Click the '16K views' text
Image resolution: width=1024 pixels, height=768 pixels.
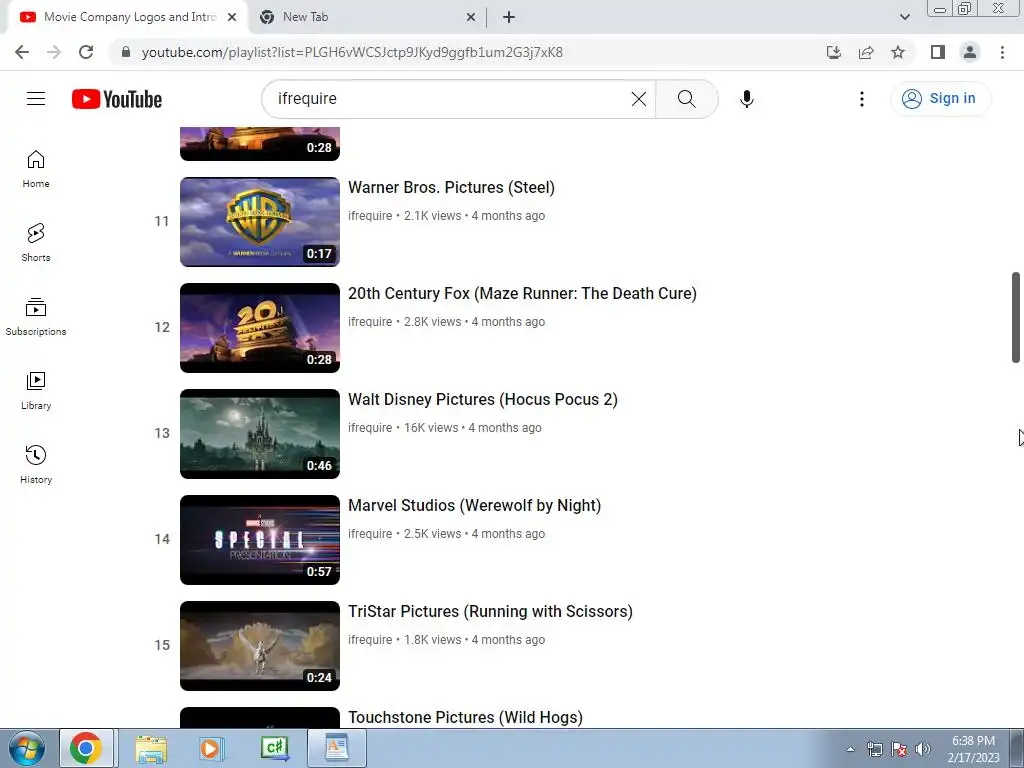pyautogui.click(x=431, y=428)
